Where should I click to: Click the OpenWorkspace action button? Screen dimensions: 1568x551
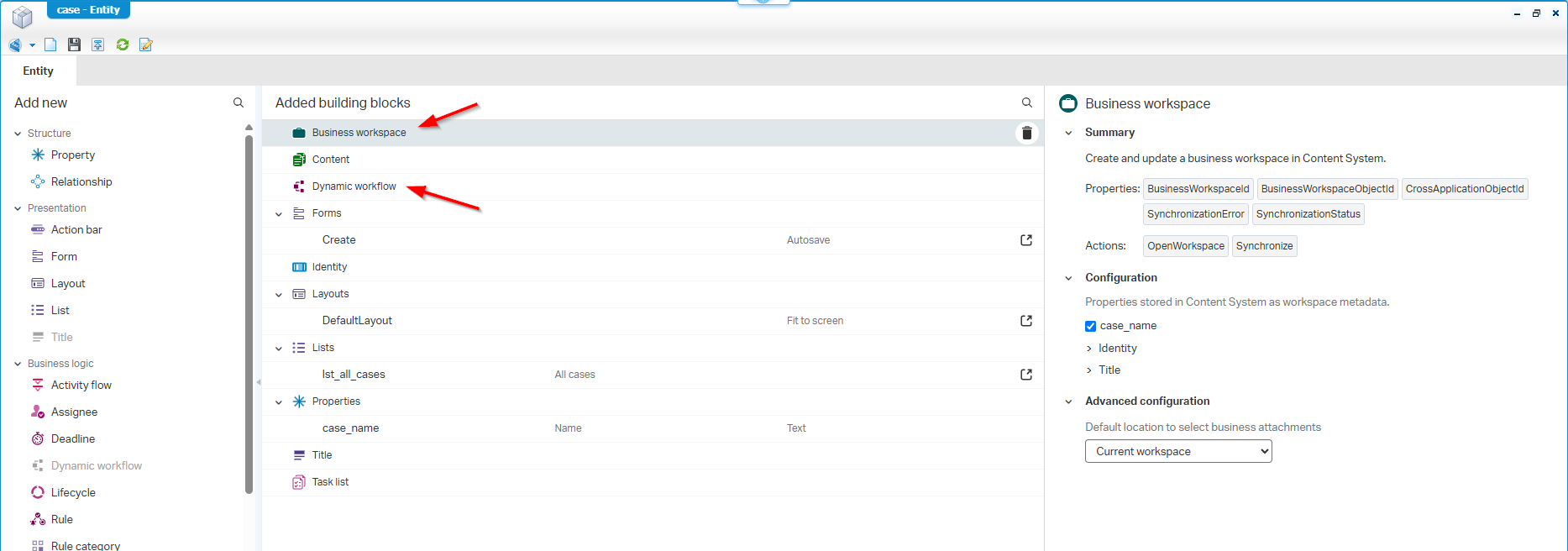click(1185, 246)
